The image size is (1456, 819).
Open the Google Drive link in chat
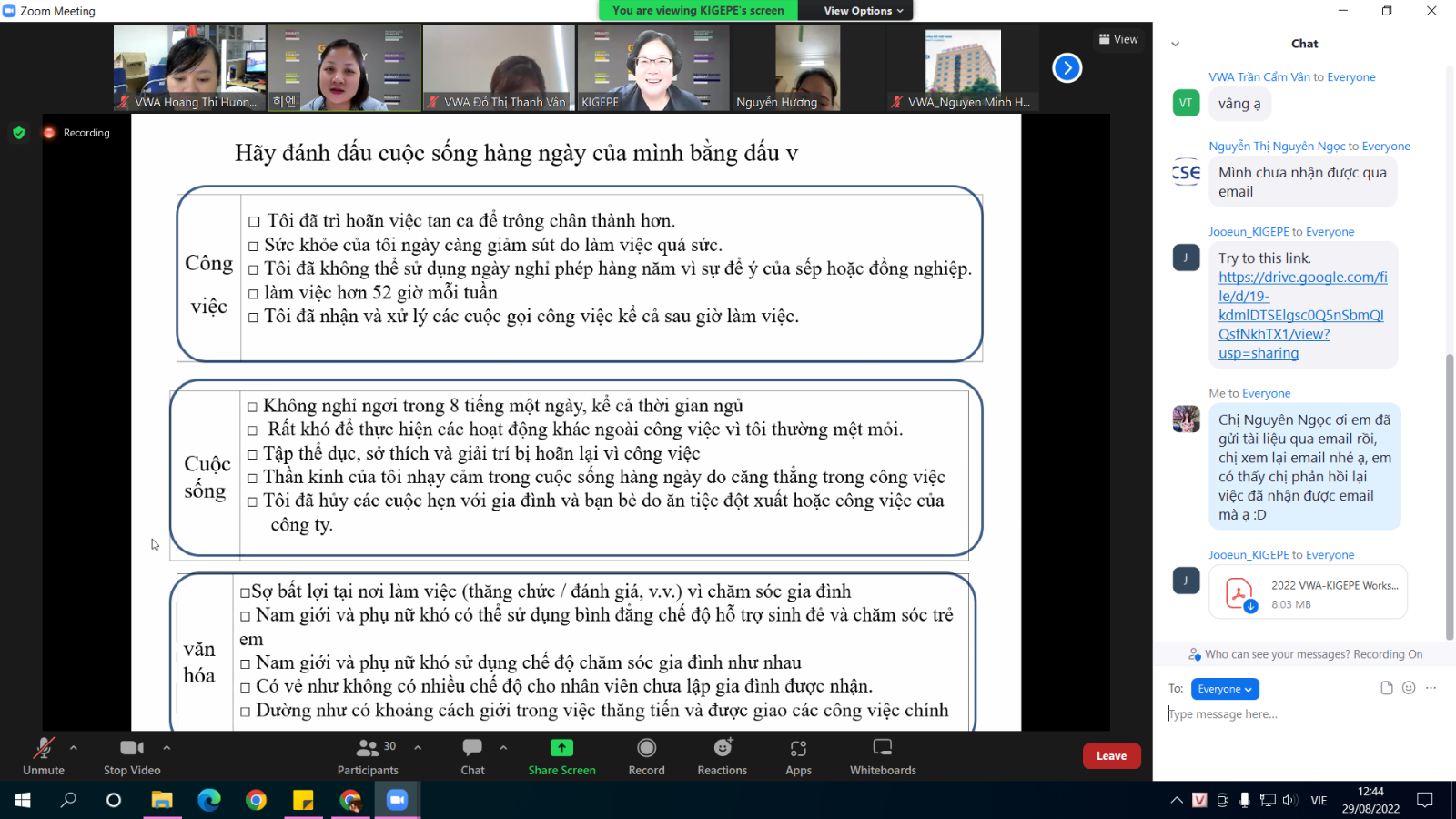tap(1302, 315)
